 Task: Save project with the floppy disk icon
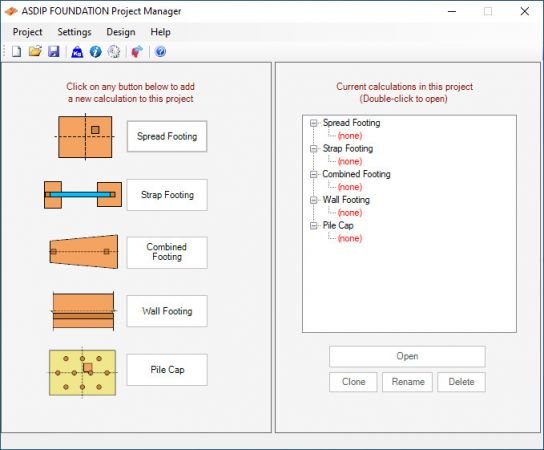pos(54,52)
